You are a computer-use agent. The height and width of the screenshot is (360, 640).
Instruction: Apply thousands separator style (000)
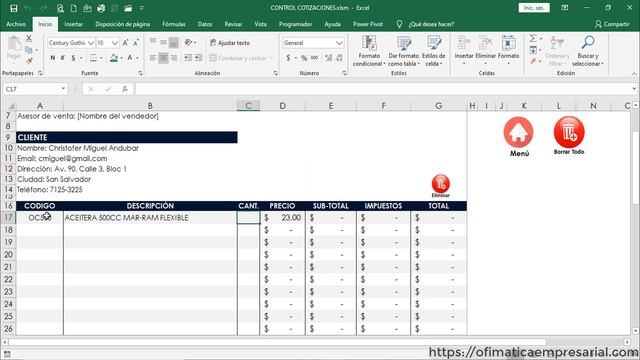pyautogui.click(x=314, y=58)
